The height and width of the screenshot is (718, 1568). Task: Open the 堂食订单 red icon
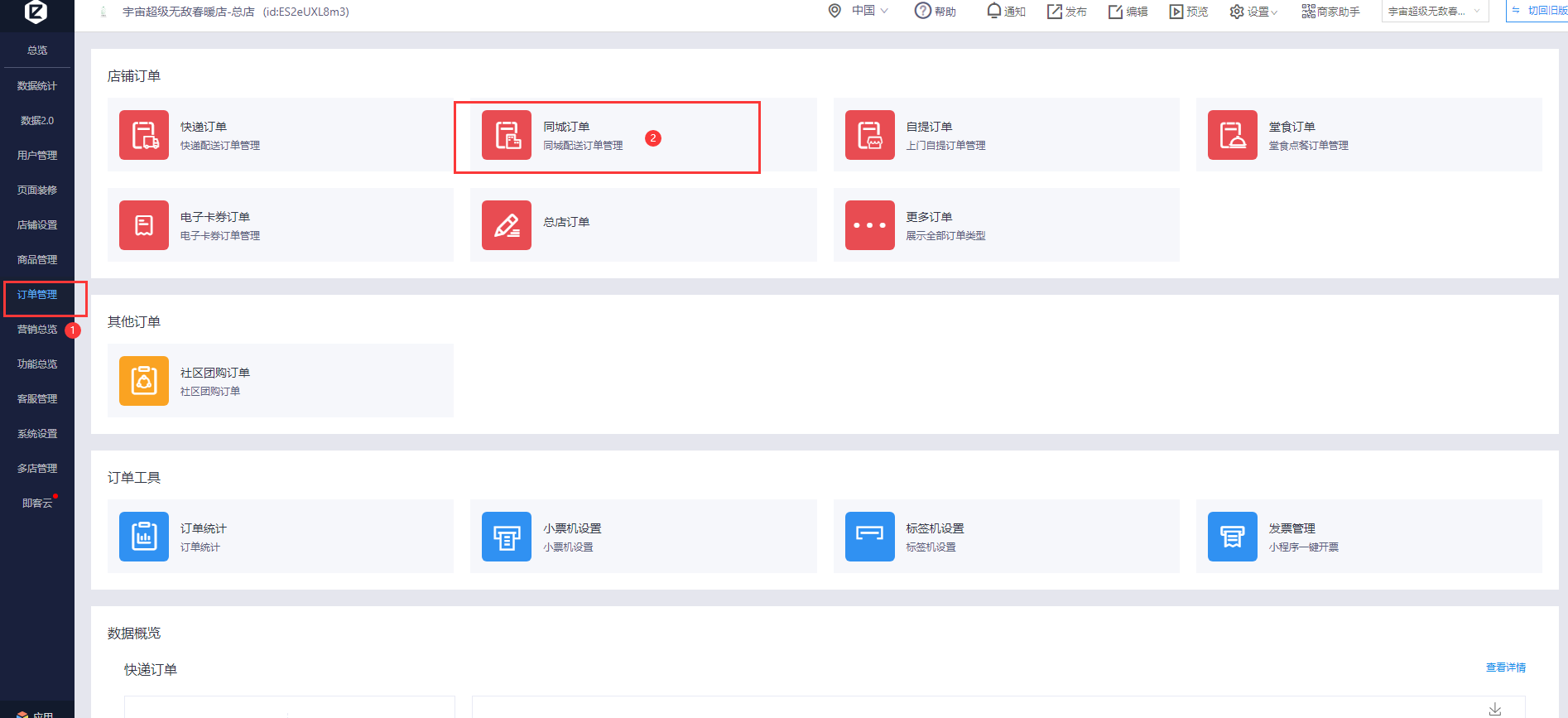[1233, 135]
